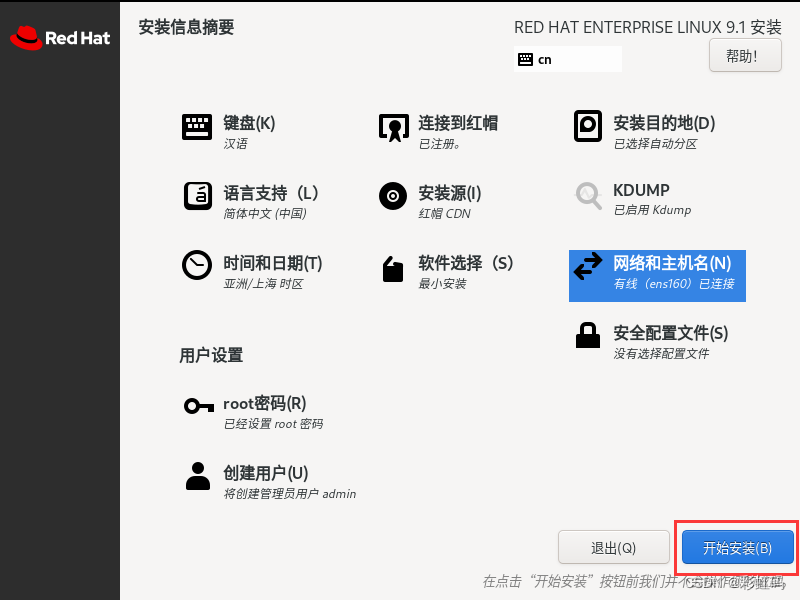The image size is (800, 600).
Task: Click the KDUMP magnifier icon
Action: [x=588, y=196]
